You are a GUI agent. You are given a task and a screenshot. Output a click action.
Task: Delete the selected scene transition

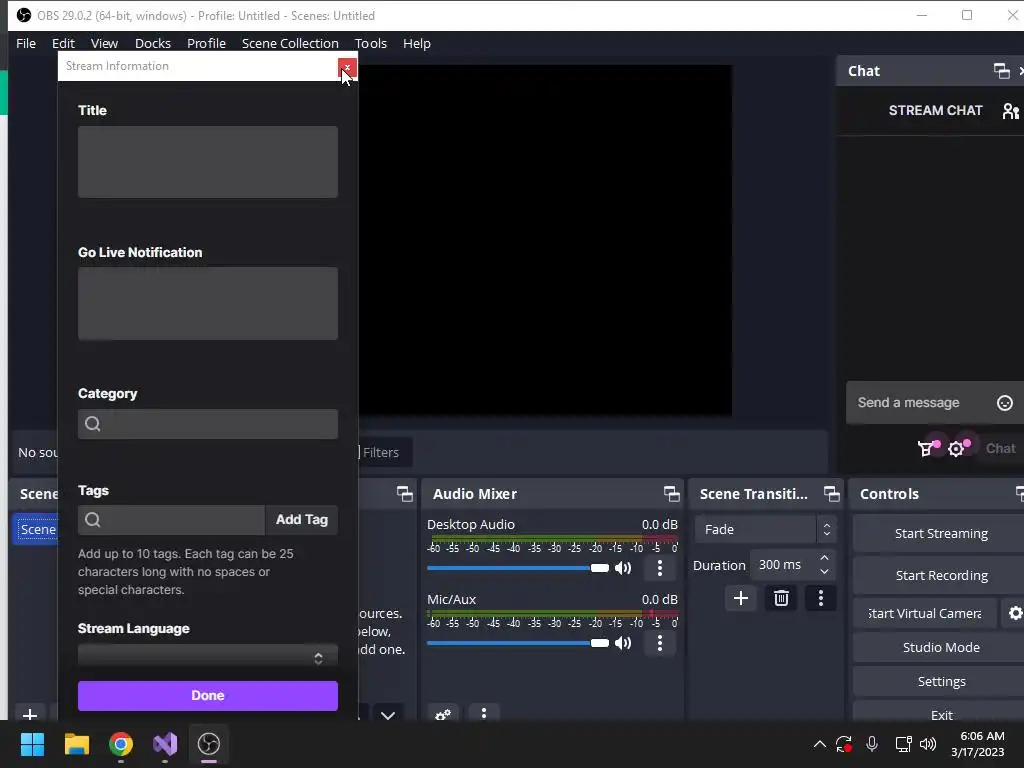pyautogui.click(x=781, y=598)
